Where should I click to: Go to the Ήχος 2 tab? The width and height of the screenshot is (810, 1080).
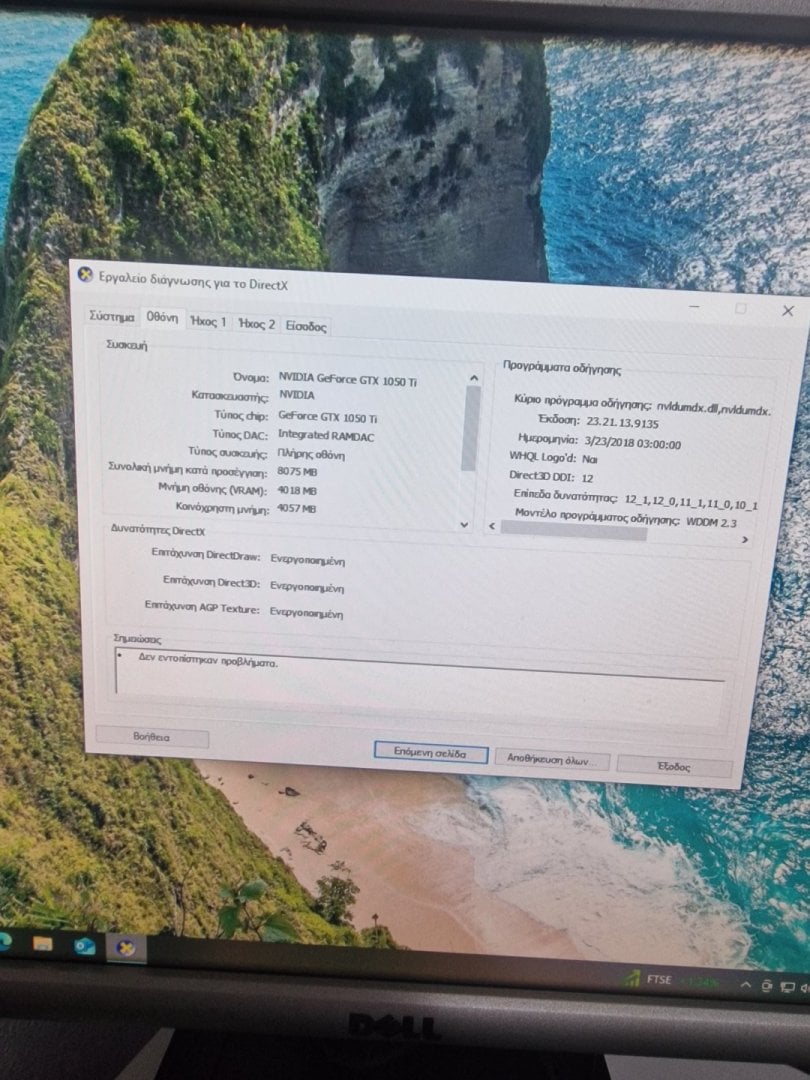(256, 324)
